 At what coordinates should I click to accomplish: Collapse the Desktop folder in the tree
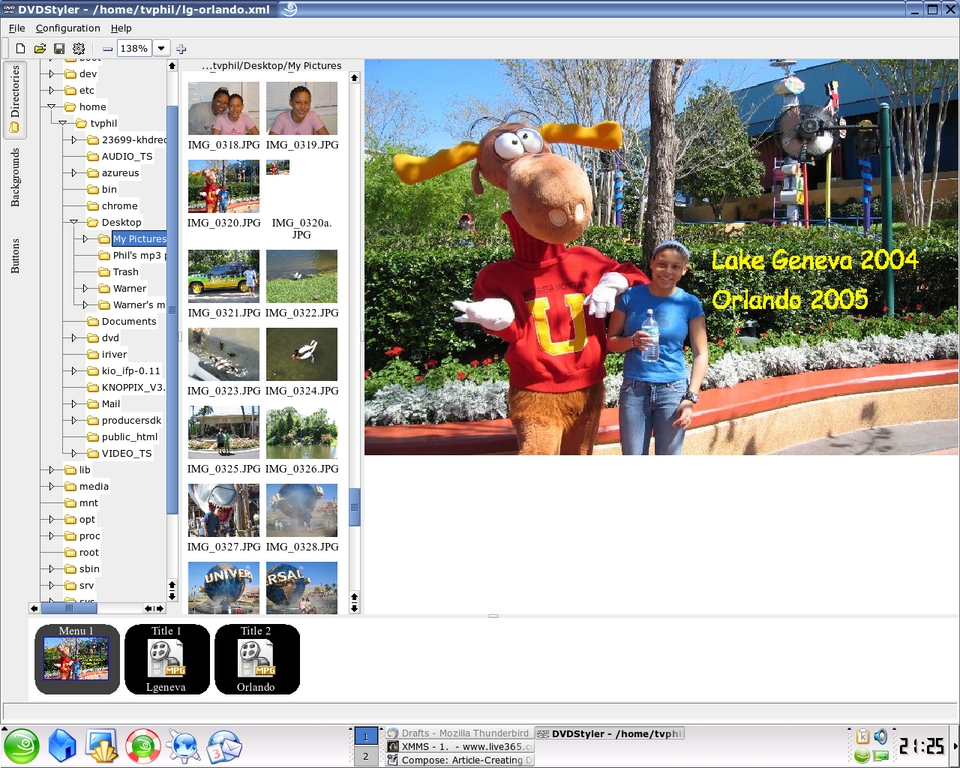click(75, 222)
